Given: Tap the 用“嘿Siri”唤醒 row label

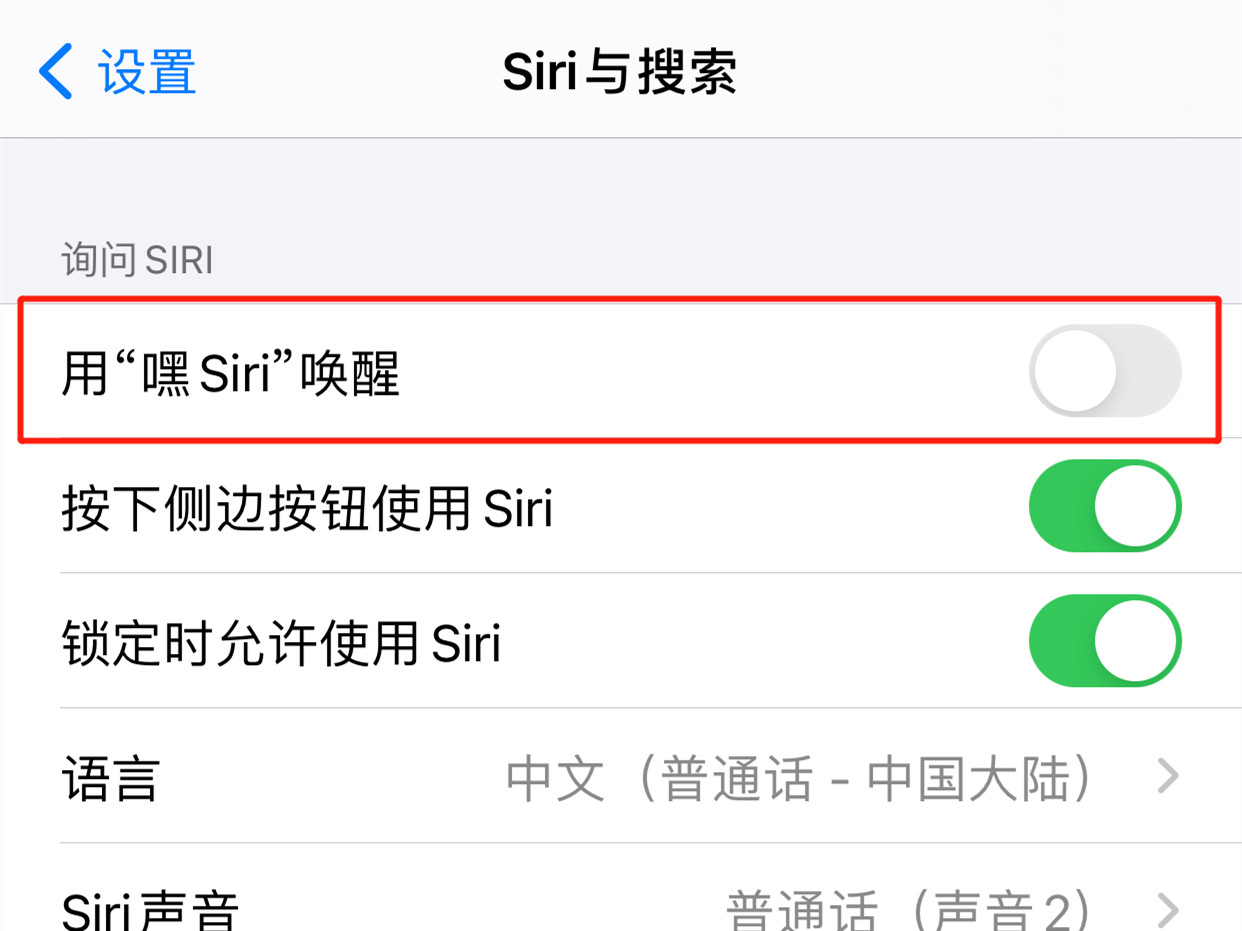Looking at the screenshot, I should pyautogui.click(x=230, y=374).
